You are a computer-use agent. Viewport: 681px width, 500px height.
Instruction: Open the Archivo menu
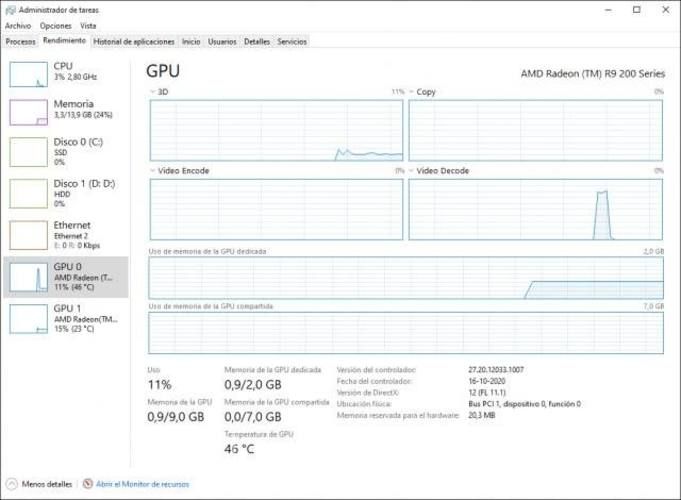pos(18,26)
